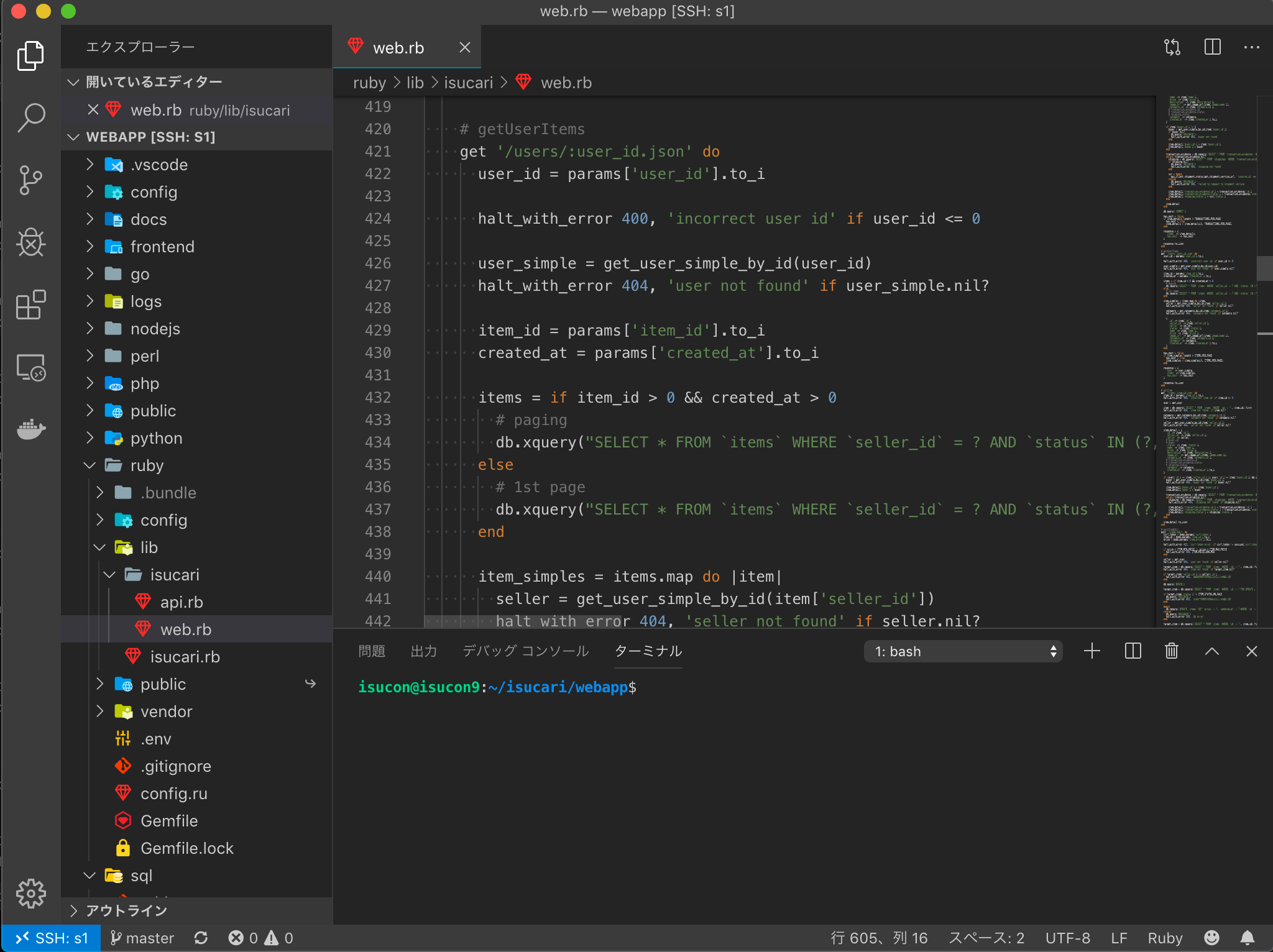
Task: Open the '1: bash' terminal selector dropdown
Action: 962,651
